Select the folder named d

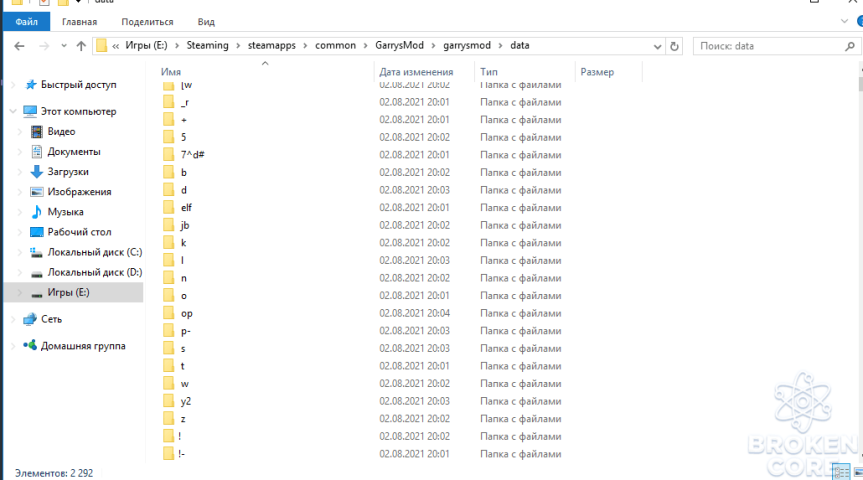click(184, 190)
